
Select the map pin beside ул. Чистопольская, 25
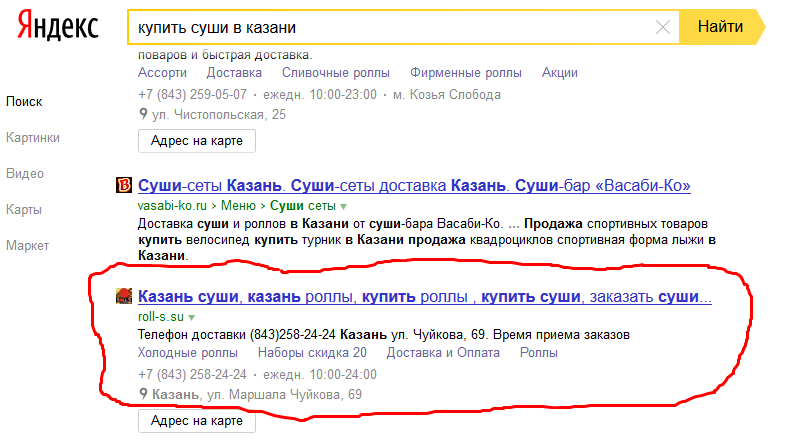point(143,114)
